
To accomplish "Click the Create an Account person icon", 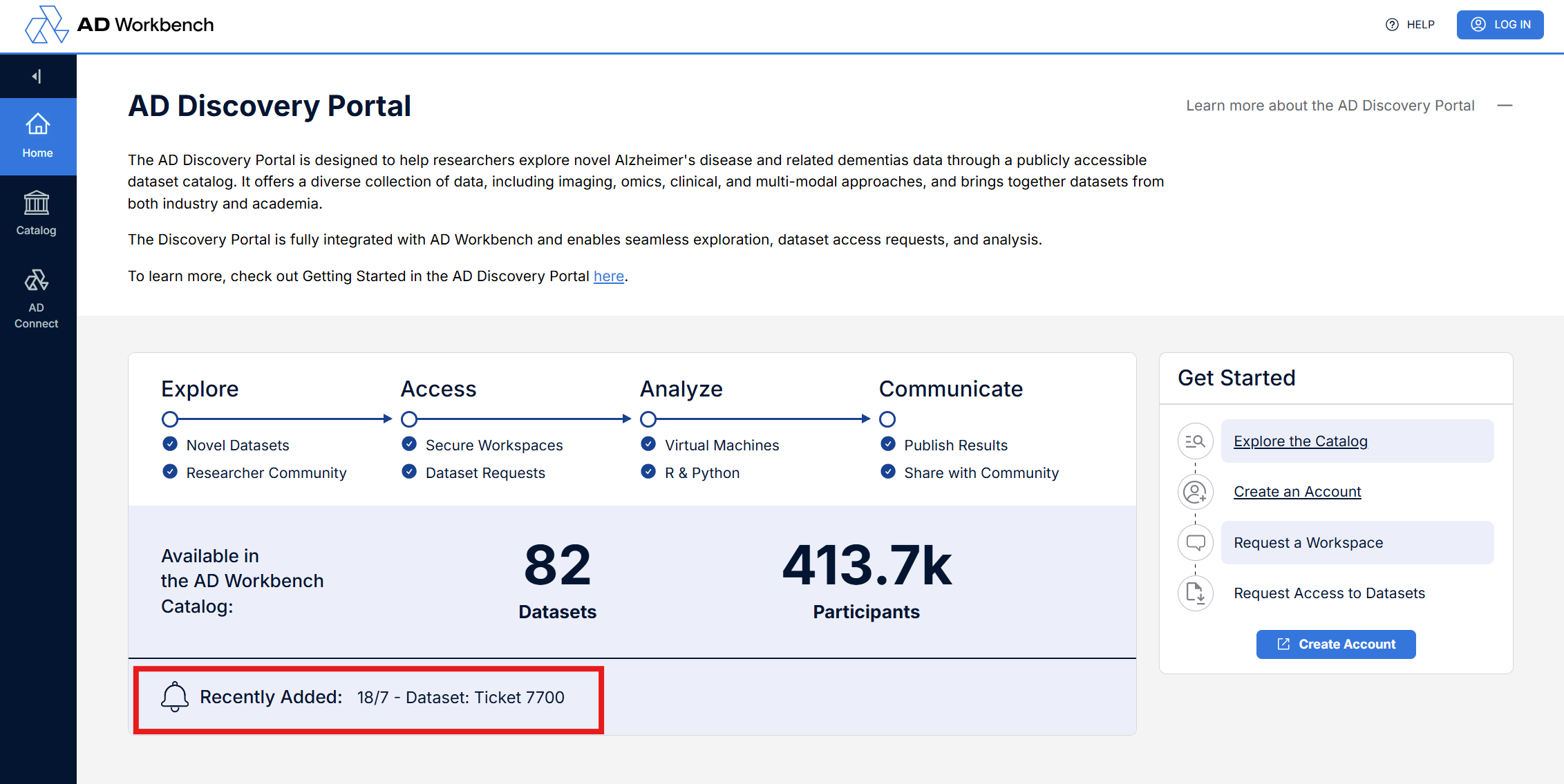I will (1195, 492).
